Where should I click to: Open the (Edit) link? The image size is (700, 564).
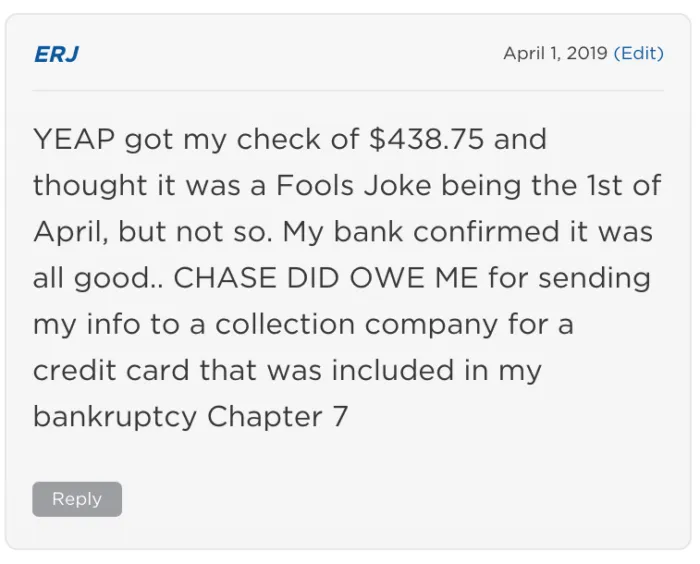[638, 53]
